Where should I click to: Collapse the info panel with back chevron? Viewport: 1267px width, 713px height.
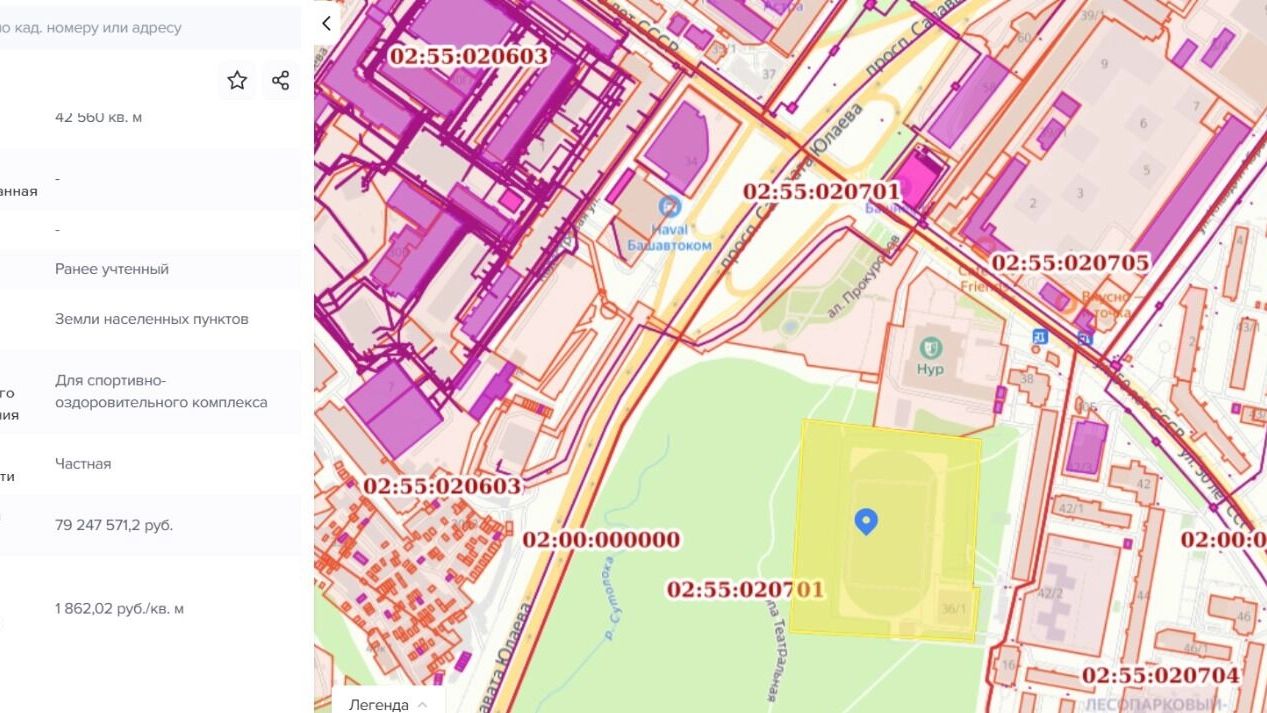coord(326,23)
